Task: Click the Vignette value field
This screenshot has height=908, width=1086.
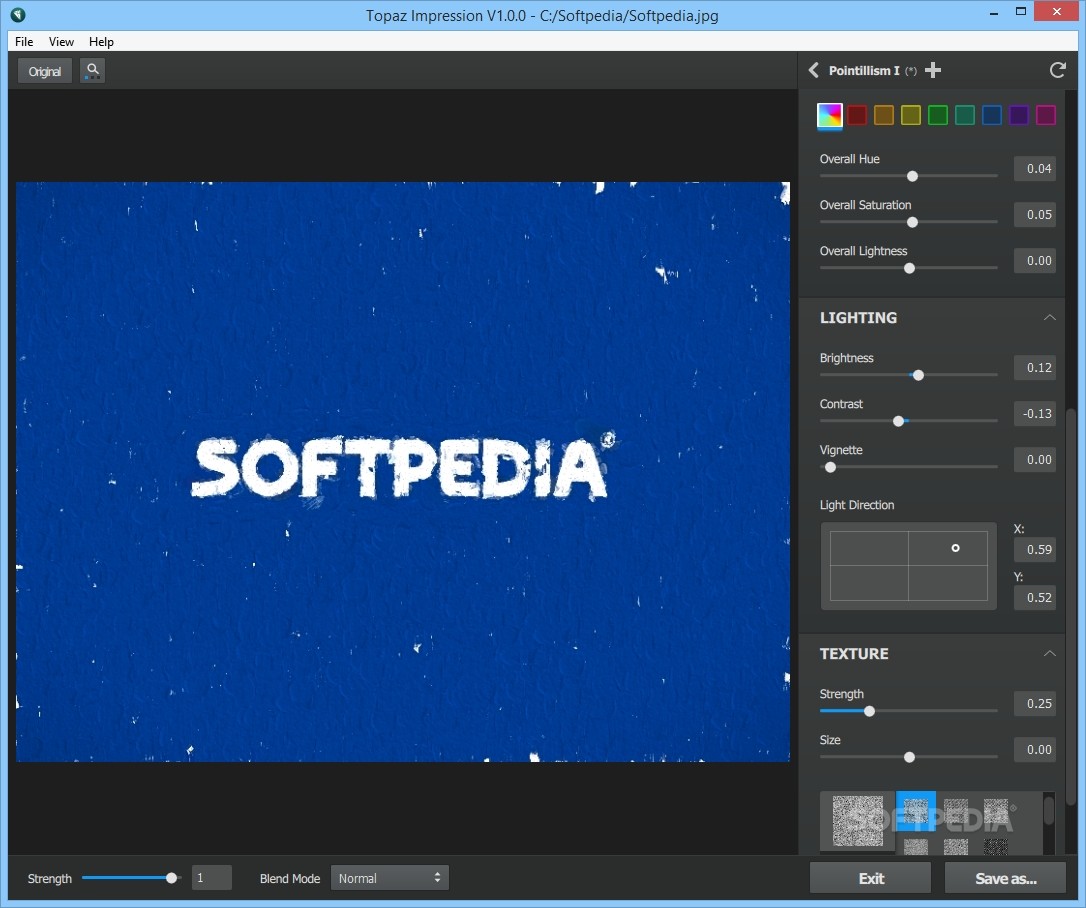Action: (1035, 459)
